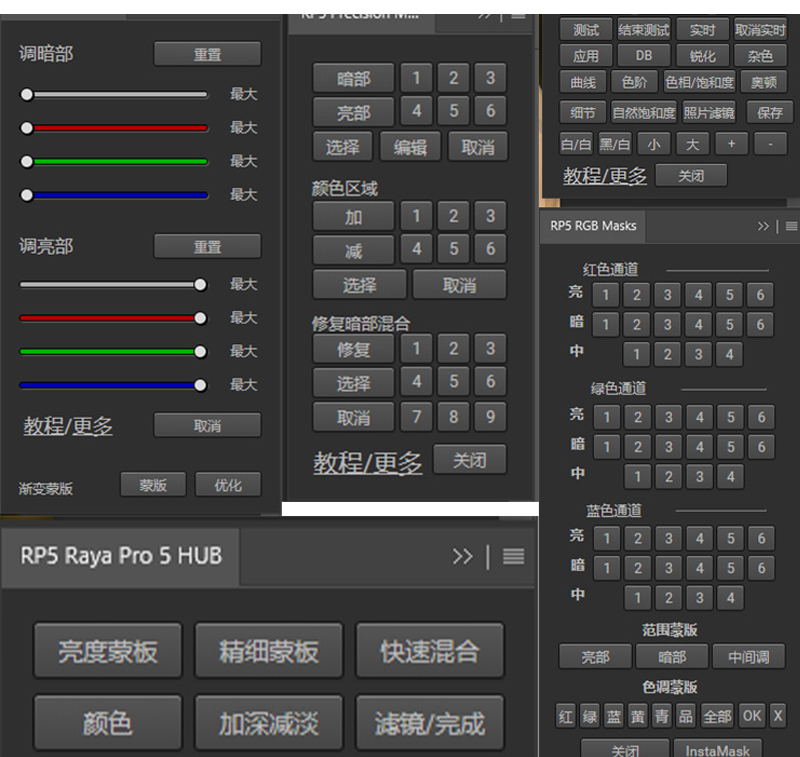Click the 亮度蒙板 button in HUB
The height and width of the screenshot is (757, 800).
(x=108, y=651)
